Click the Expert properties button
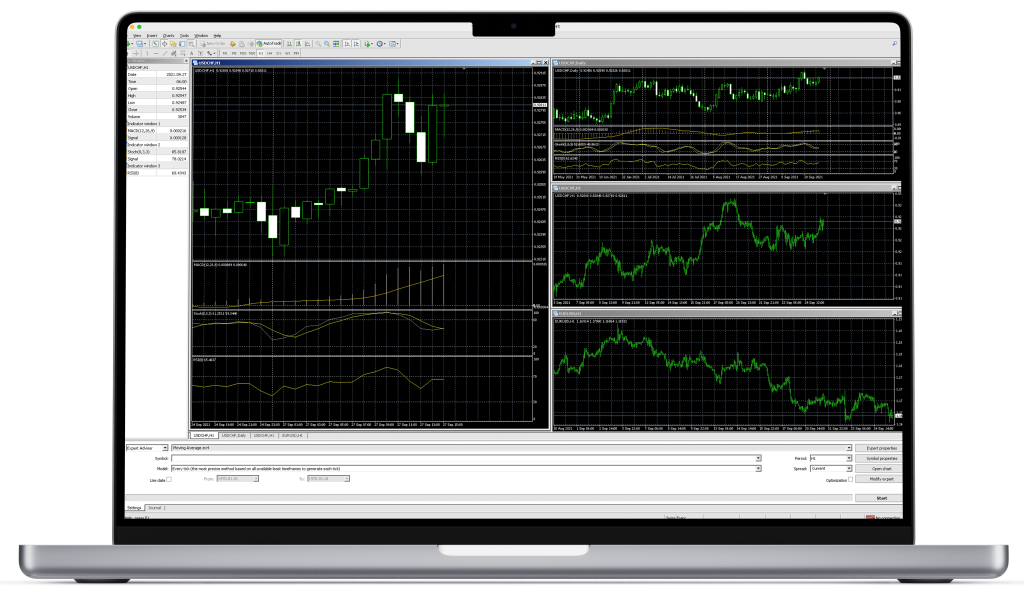 (x=881, y=448)
